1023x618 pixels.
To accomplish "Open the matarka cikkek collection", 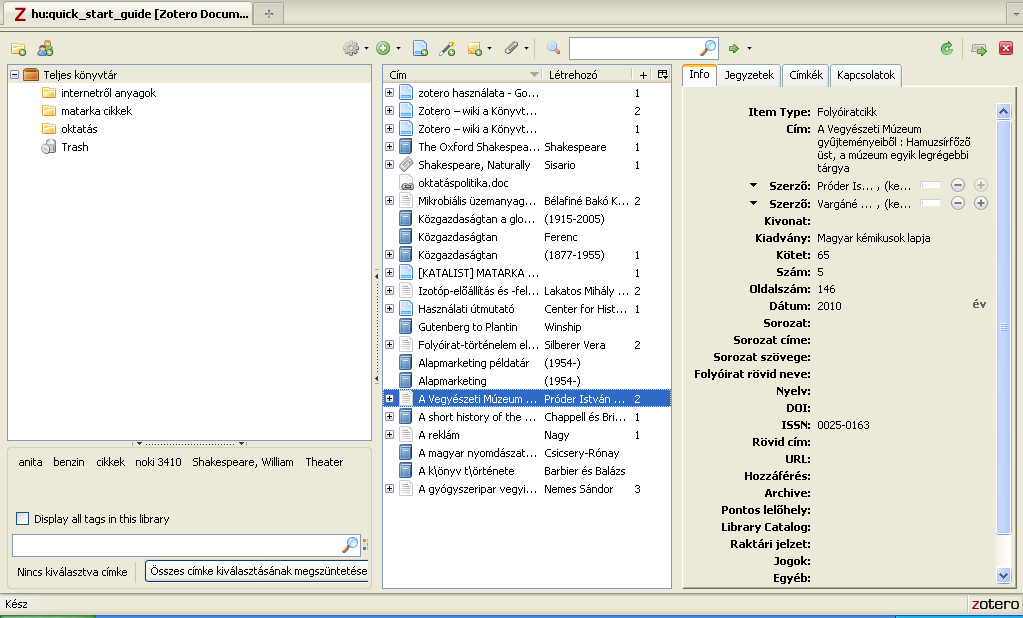I will pos(97,111).
